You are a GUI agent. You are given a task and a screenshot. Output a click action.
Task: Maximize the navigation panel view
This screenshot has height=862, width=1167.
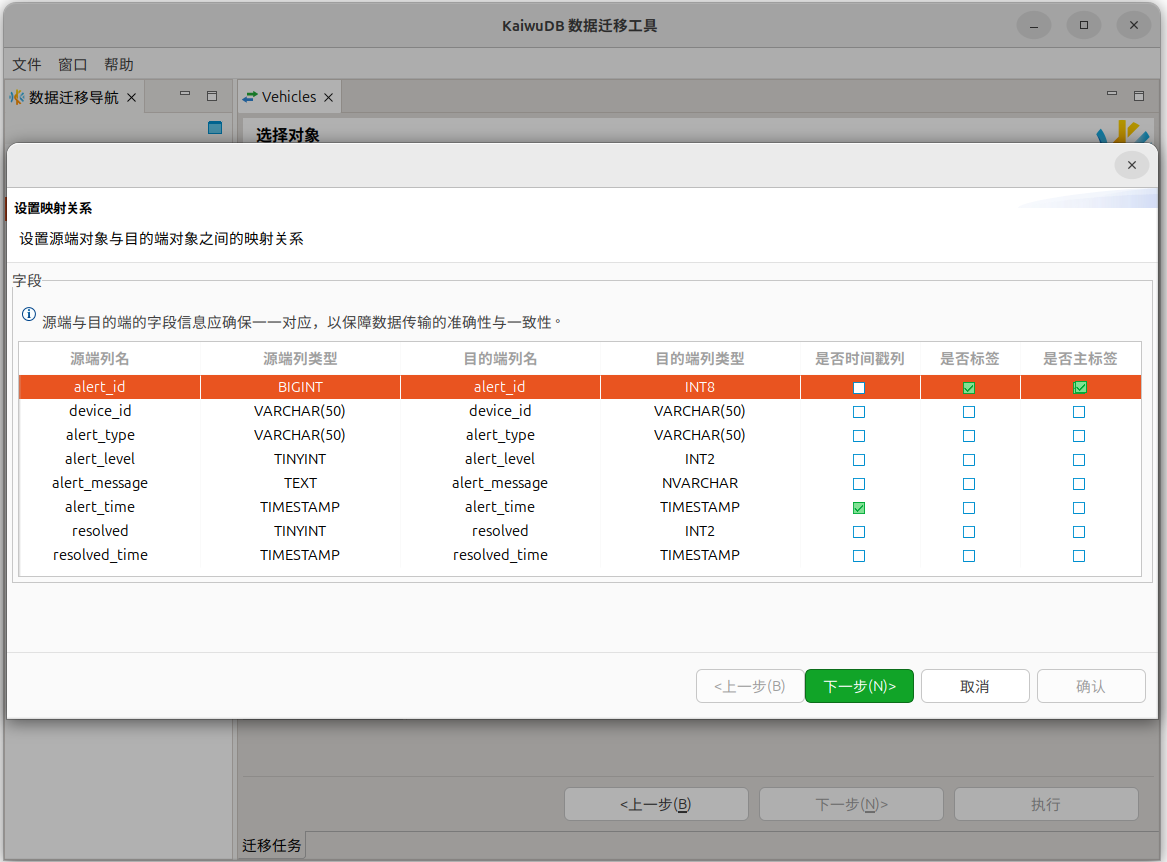(212, 96)
